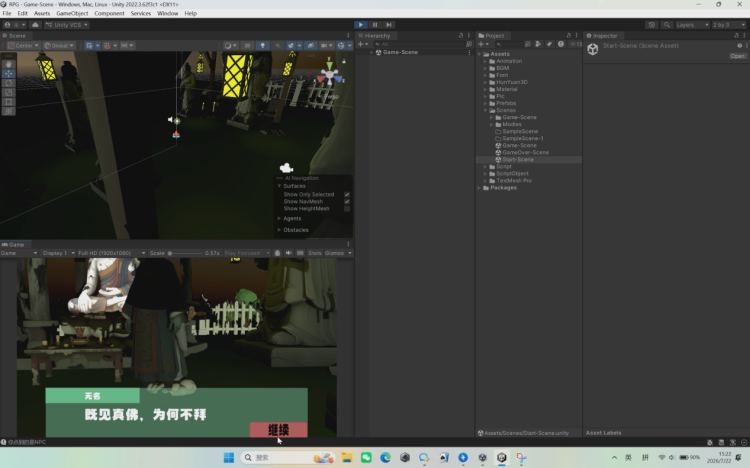This screenshot has width=750, height=468.
Task: Open the Game view mode dropdown
Action: [x=19, y=253]
